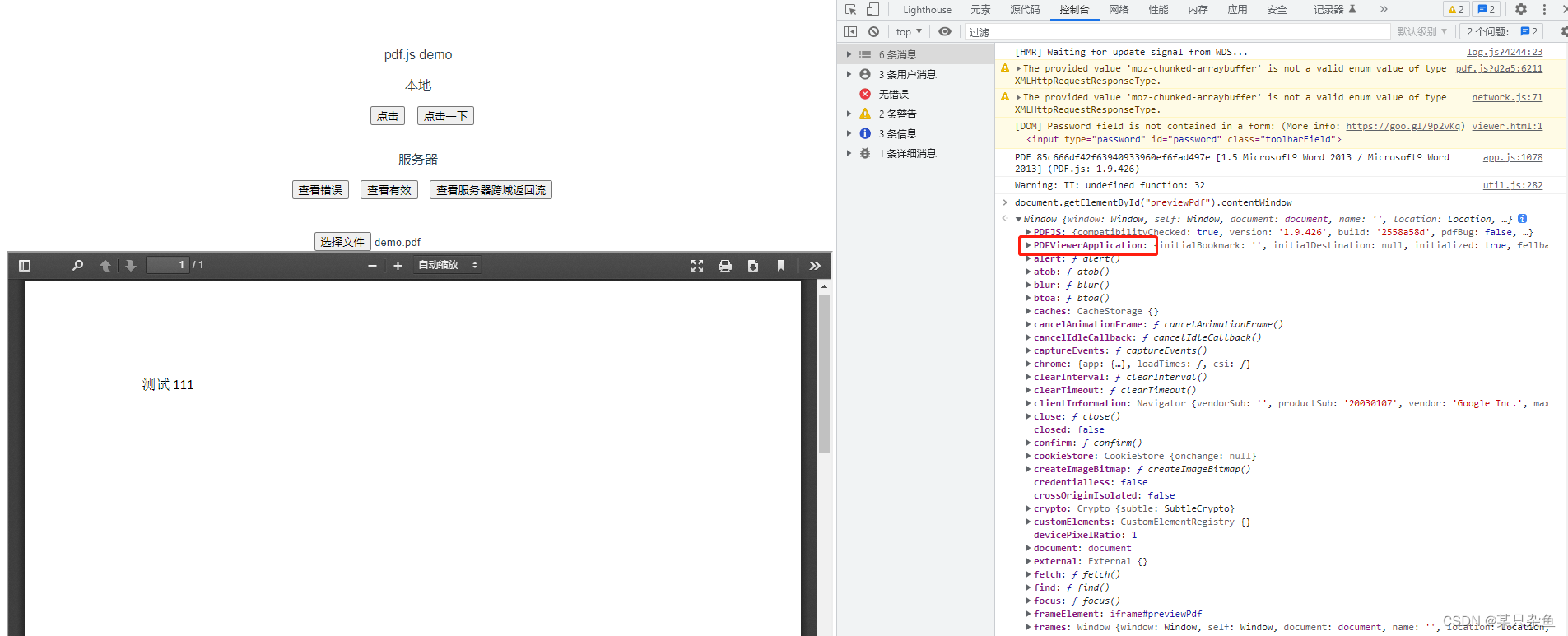Zoom out the PDF
This screenshot has width=1568, height=636.
(372, 266)
